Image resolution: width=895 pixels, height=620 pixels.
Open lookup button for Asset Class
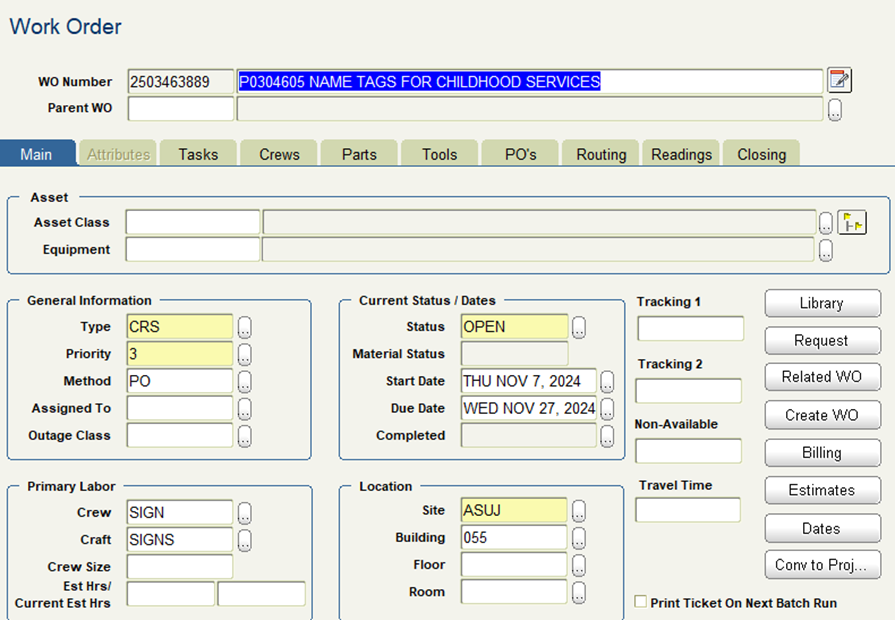tap(825, 223)
